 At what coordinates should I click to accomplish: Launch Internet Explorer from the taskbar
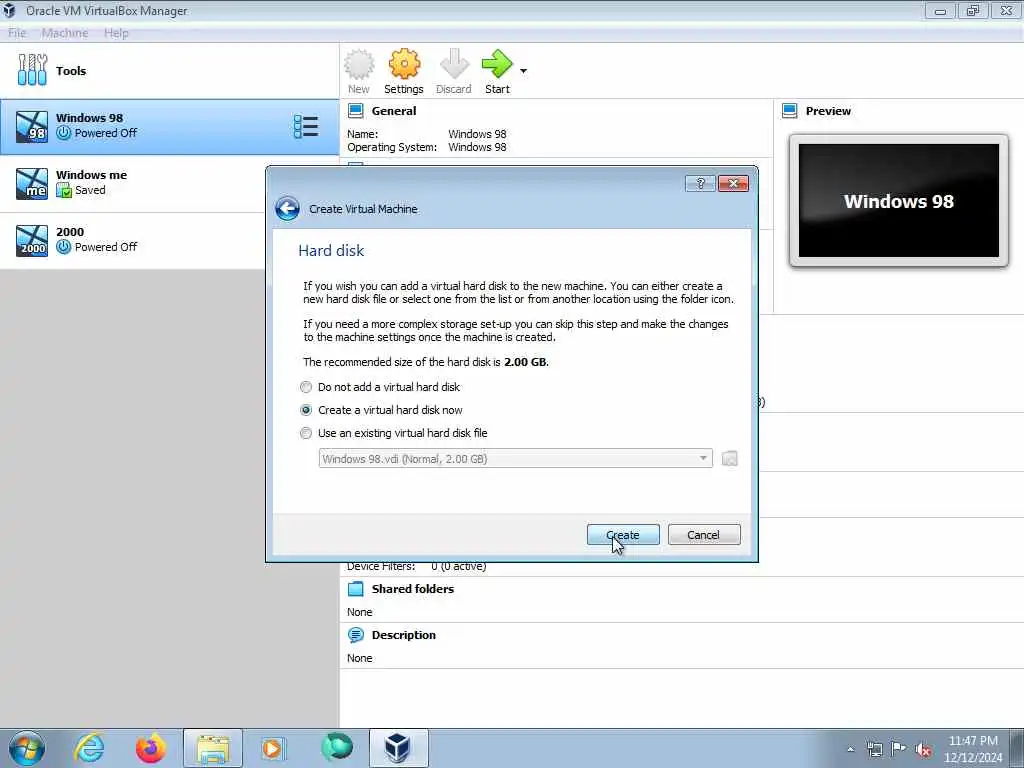pos(89,748)
